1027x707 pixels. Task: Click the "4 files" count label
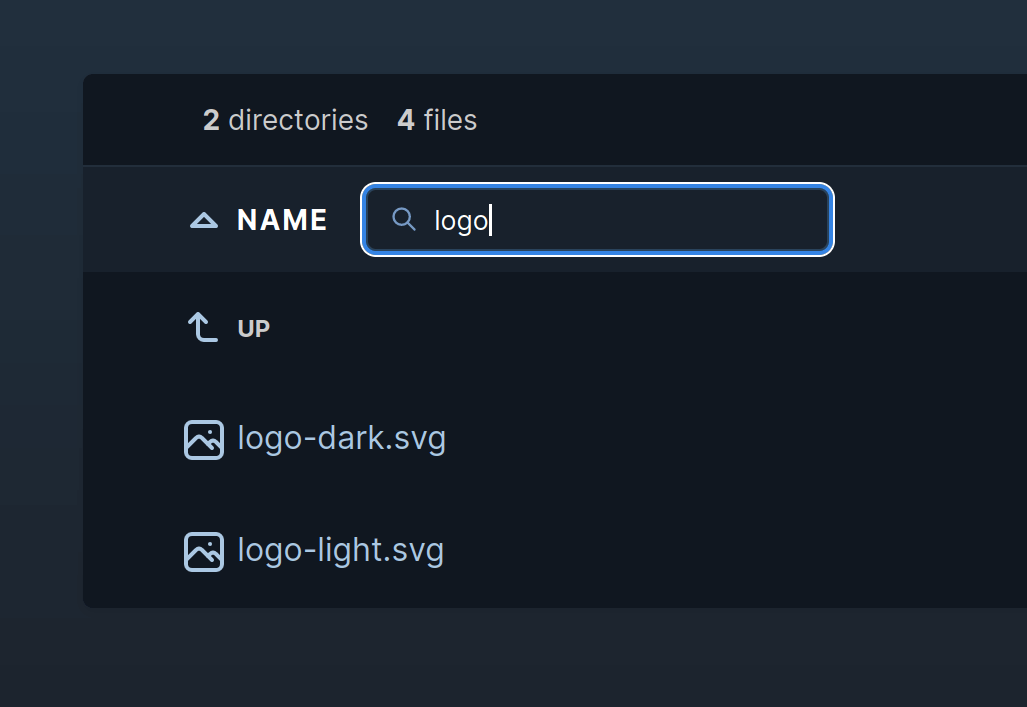(x=437, y=120)
